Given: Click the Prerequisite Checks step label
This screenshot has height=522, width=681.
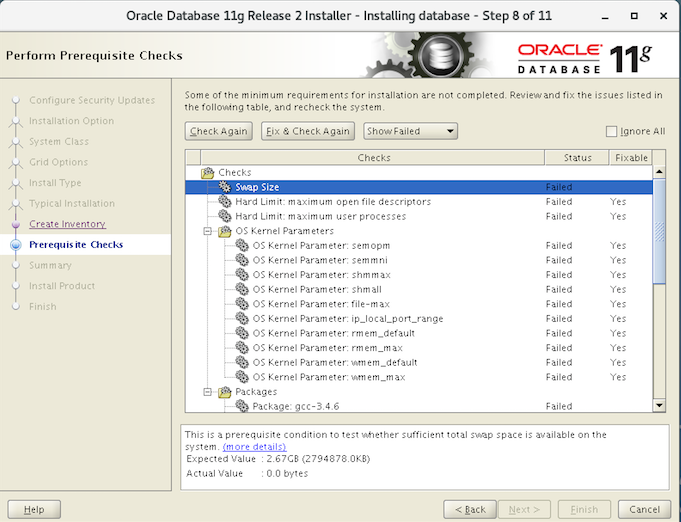Looking at the screenshot, I should pyautogui.click(x=76, y=245).
